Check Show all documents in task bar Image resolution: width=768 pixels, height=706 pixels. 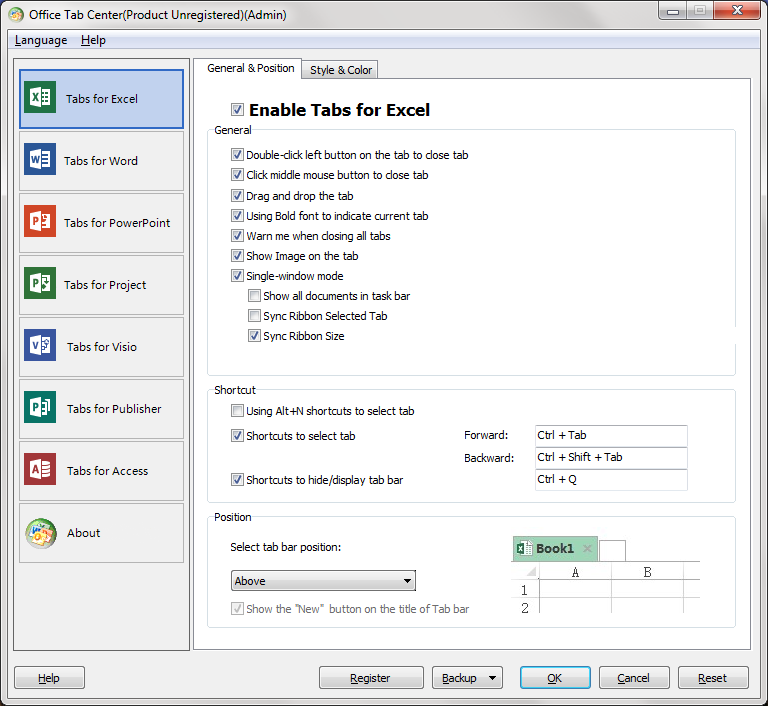(x=254, y=296)
